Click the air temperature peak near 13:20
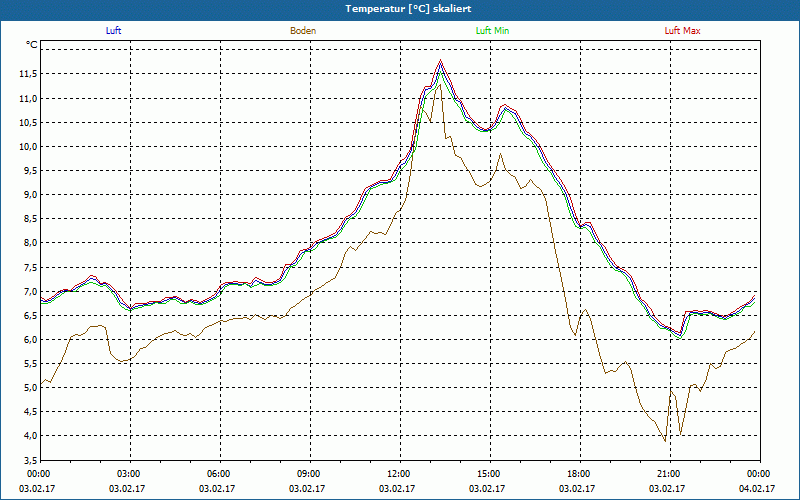Image resolution: width=800 pixels, height=500 pixels. tap(440, 63)
